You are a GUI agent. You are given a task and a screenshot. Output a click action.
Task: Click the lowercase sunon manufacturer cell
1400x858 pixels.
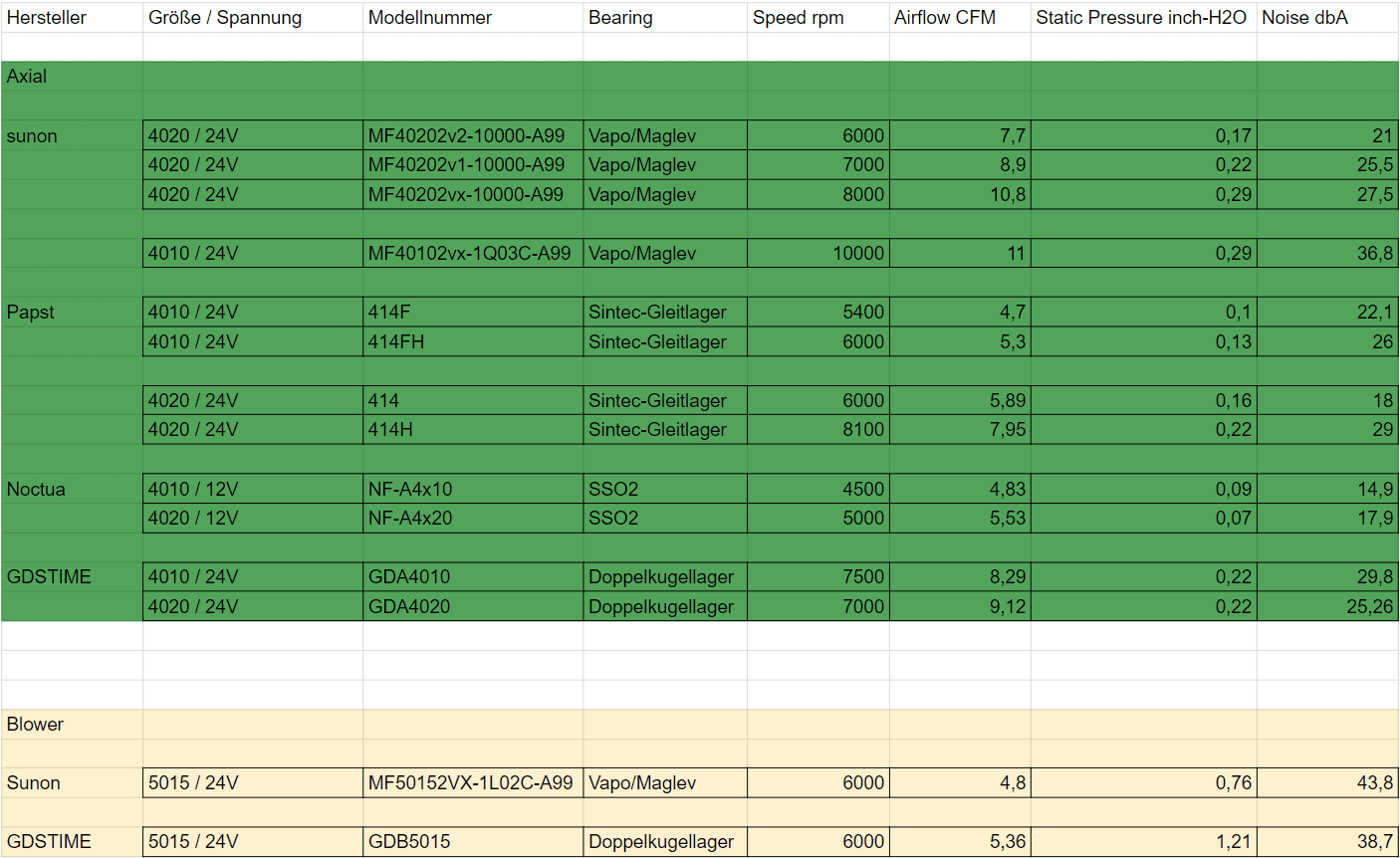click(72, 135)
